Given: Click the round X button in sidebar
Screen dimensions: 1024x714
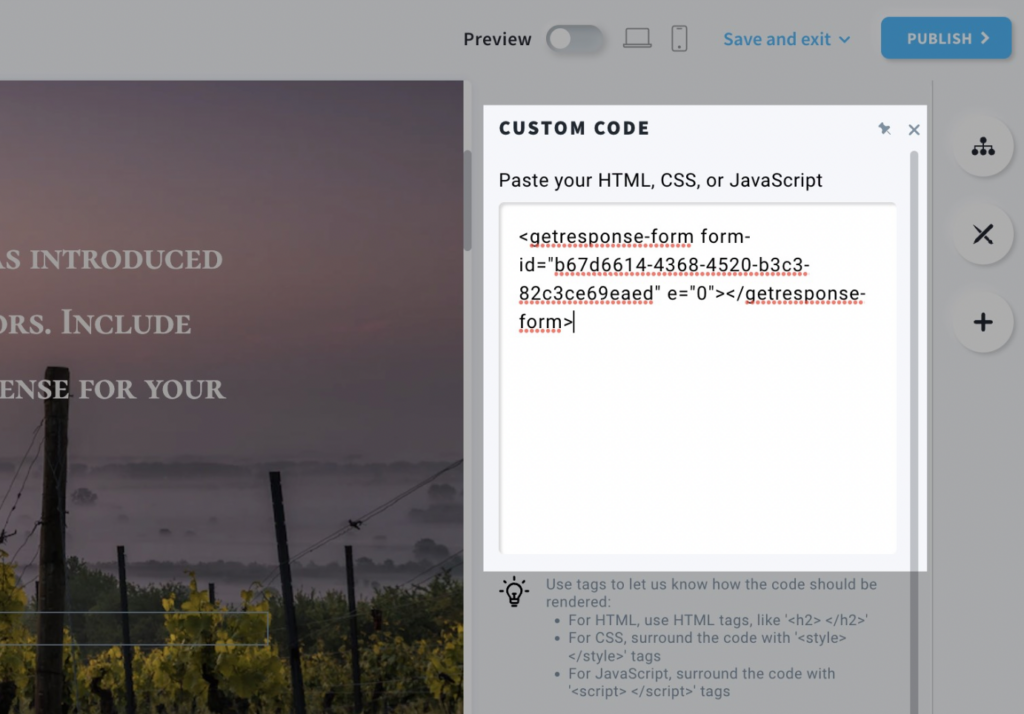Looking at the screenshot, I should (983, 235).
